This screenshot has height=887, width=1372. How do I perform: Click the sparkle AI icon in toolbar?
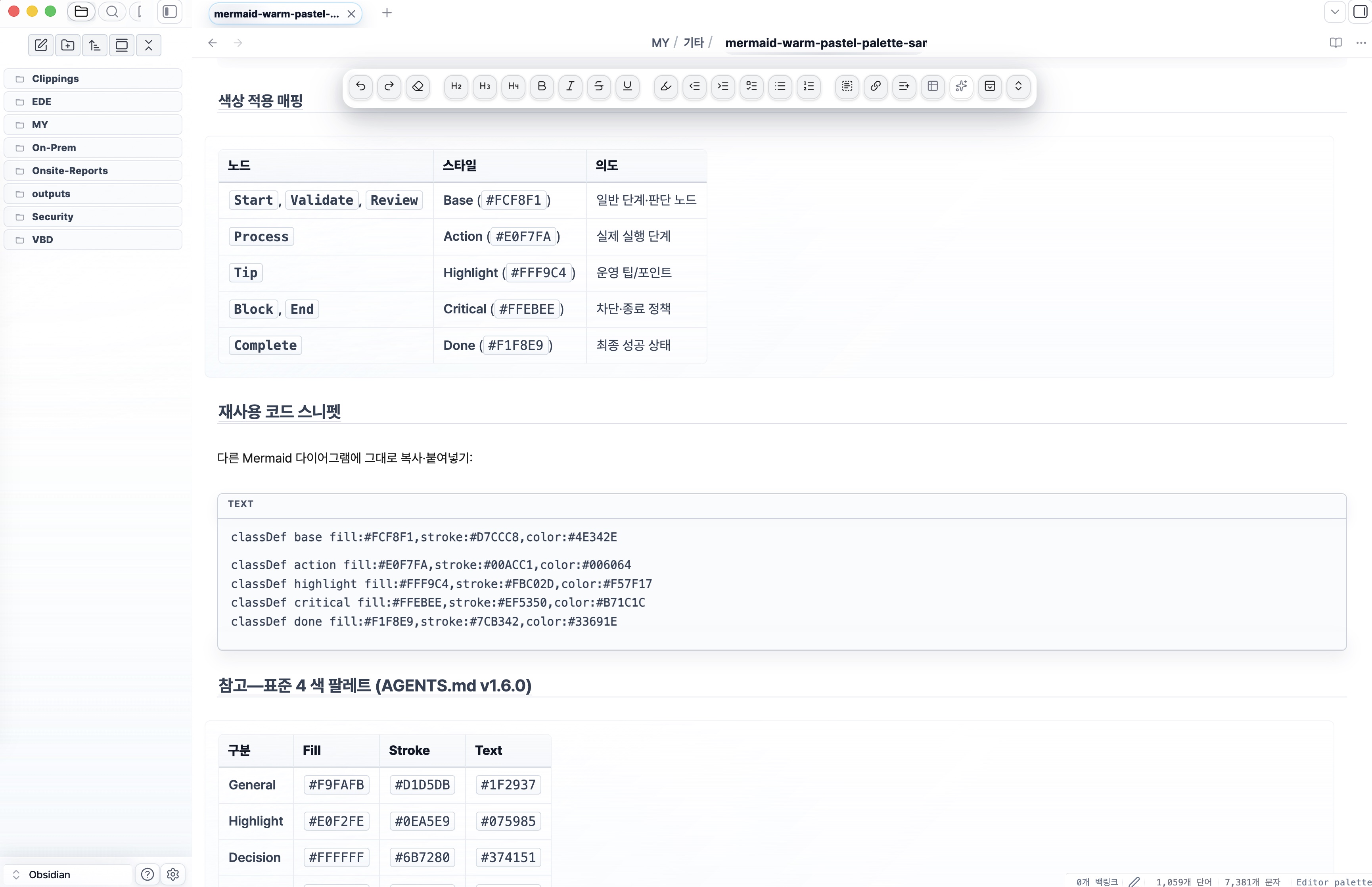(x=962, y=86)
